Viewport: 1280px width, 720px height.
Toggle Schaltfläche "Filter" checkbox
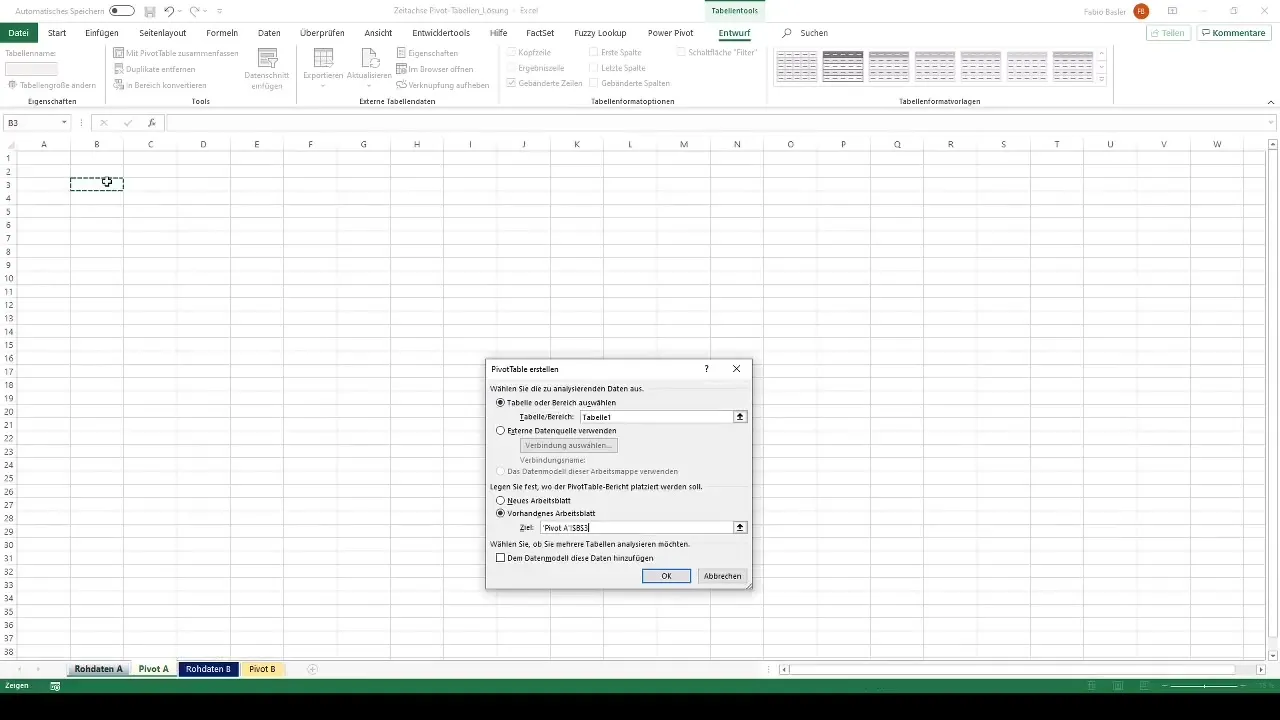[681, 52]
